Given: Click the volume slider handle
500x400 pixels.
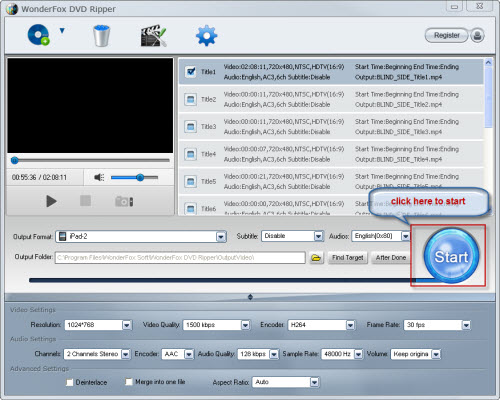Looking at the screenshot, I should pos(140,177).
